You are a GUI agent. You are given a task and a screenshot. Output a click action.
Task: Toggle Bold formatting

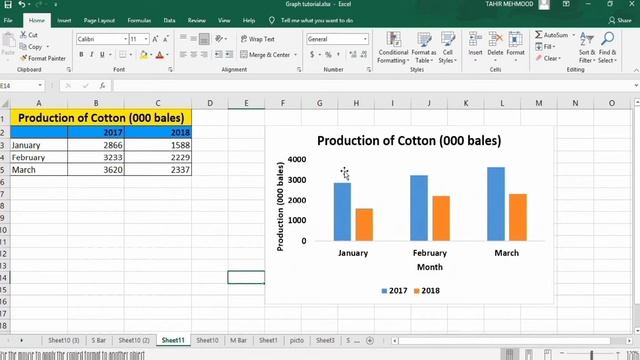(81, 55)
